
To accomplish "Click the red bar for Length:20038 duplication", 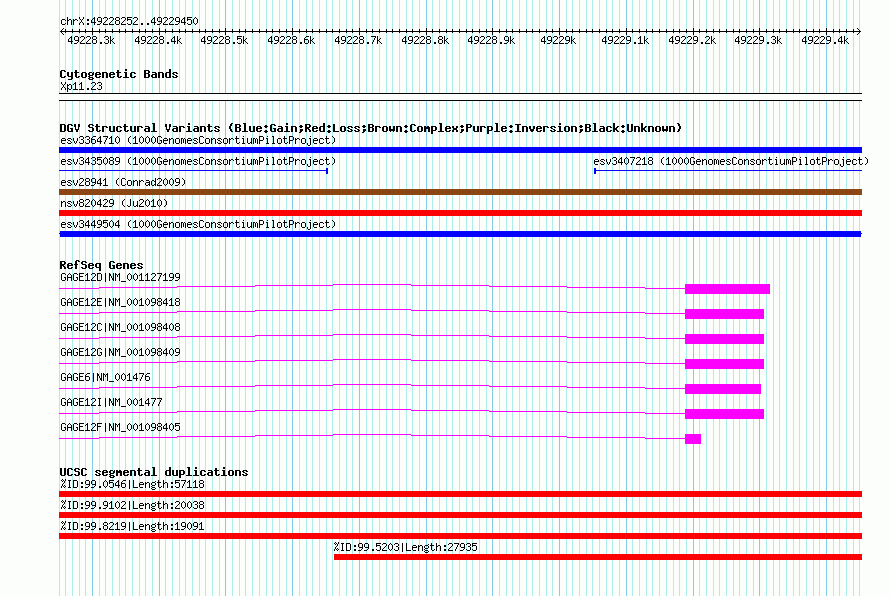I will (x=460, y=515).
